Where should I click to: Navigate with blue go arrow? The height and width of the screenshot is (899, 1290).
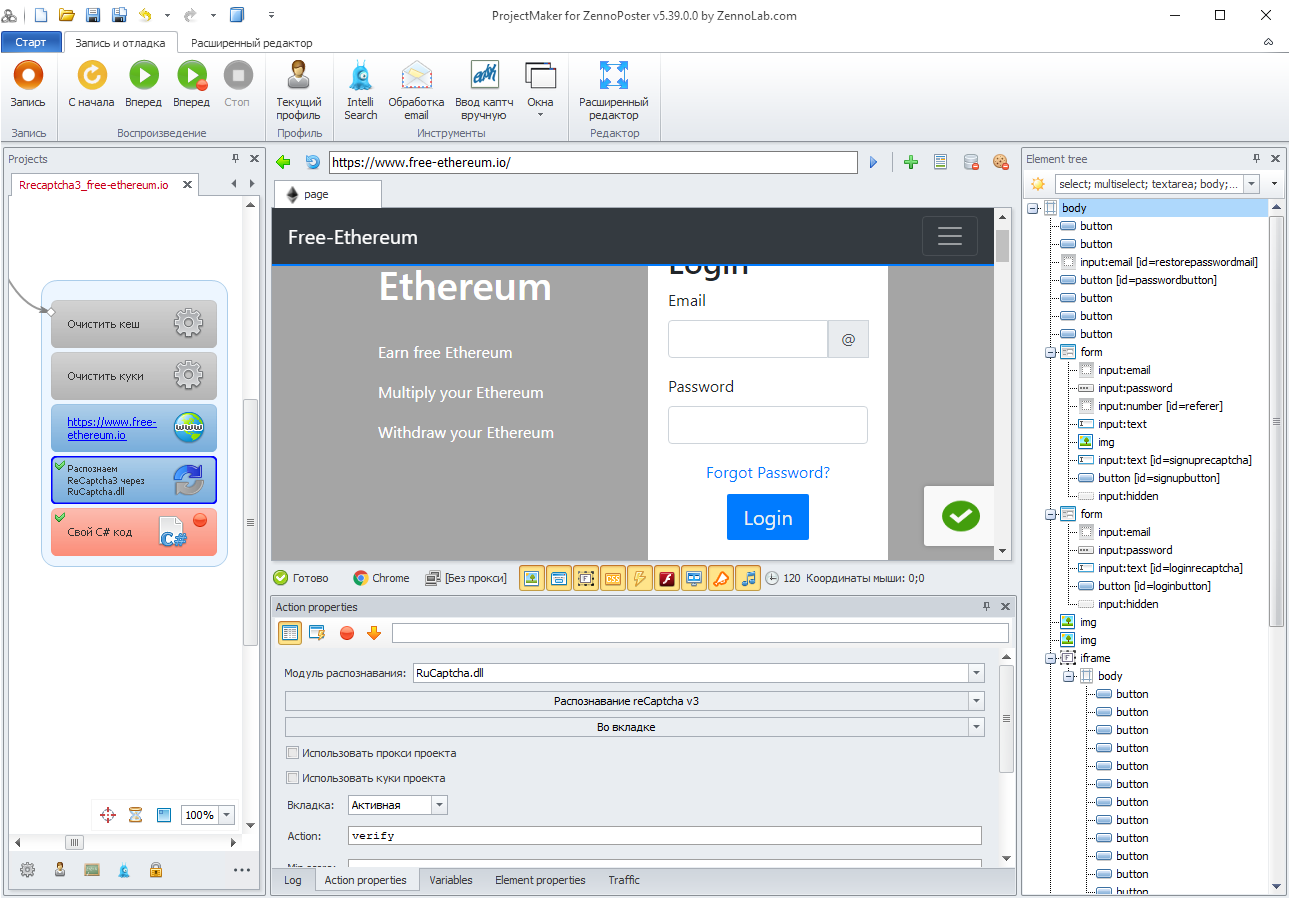coord(873,162)
